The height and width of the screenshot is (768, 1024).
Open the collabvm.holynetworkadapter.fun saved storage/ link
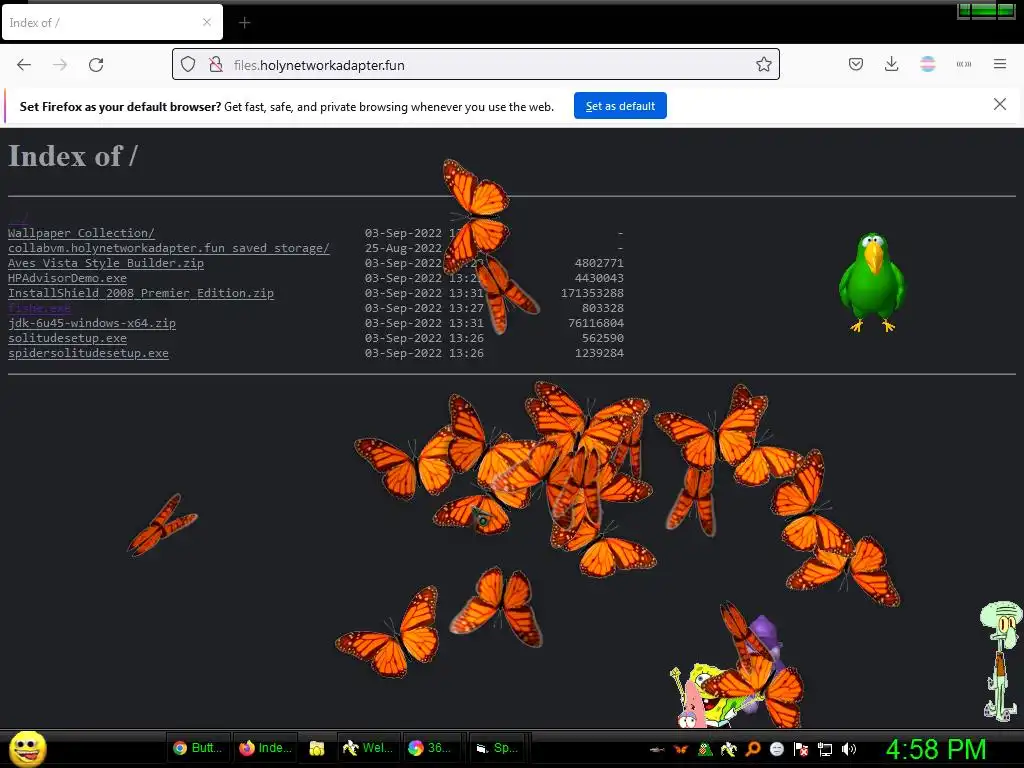tap(168, 248)
